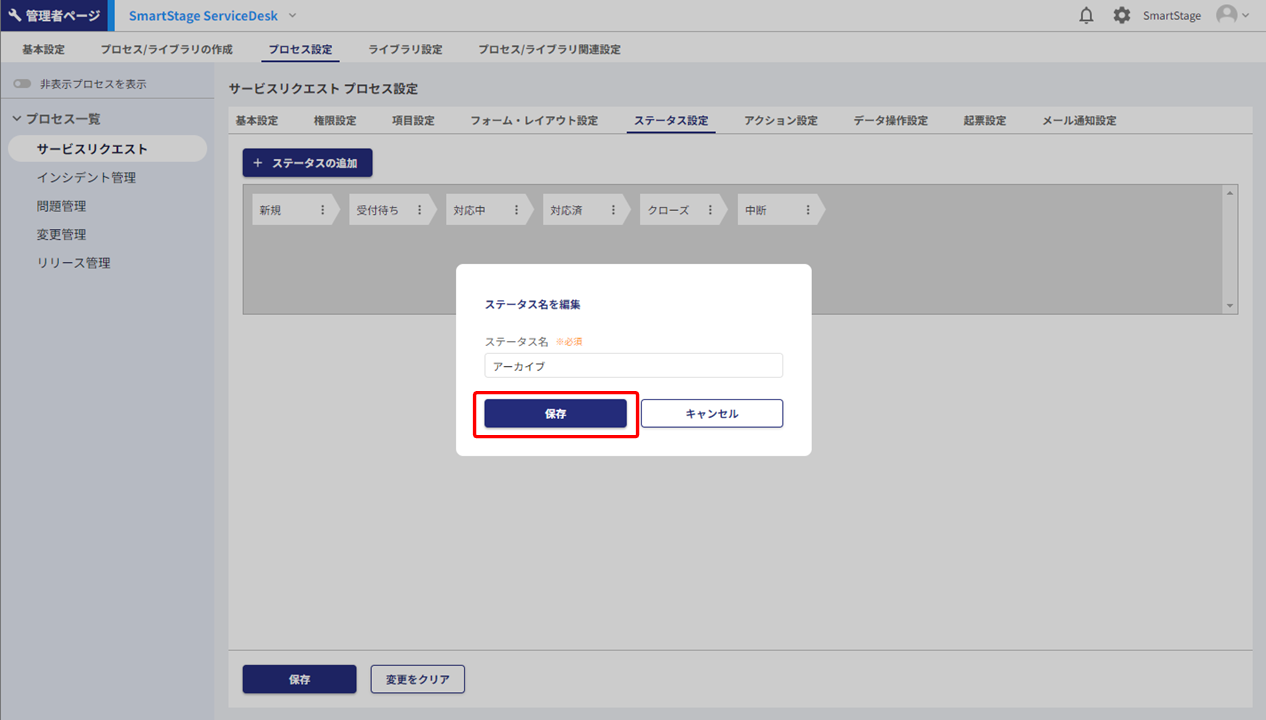Image resolution: width=1266 pixels, height=720 pixels.
Task: Expand the SmartStage ServiceDesk dropdown
Action: tap(292, 16)
